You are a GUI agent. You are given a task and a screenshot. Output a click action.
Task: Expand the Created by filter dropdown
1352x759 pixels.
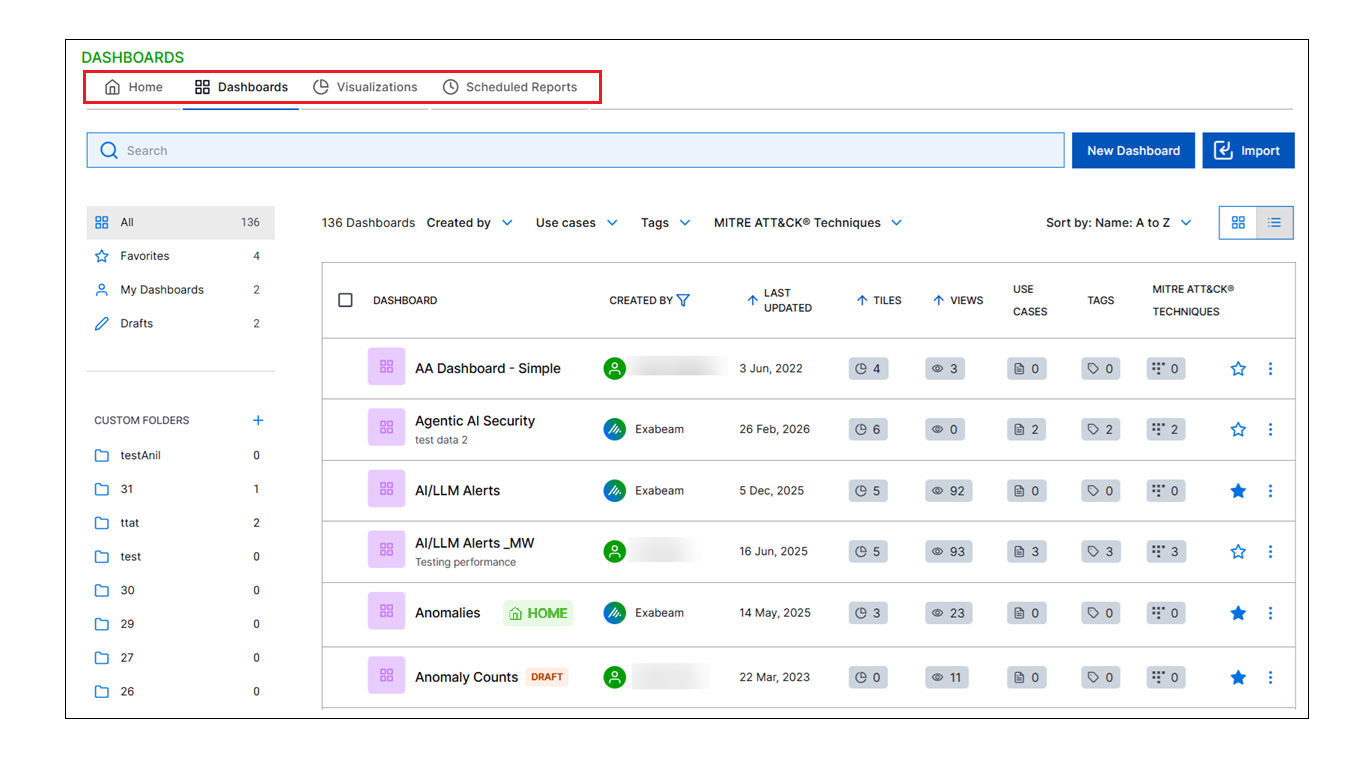click(x=469, y=223)
